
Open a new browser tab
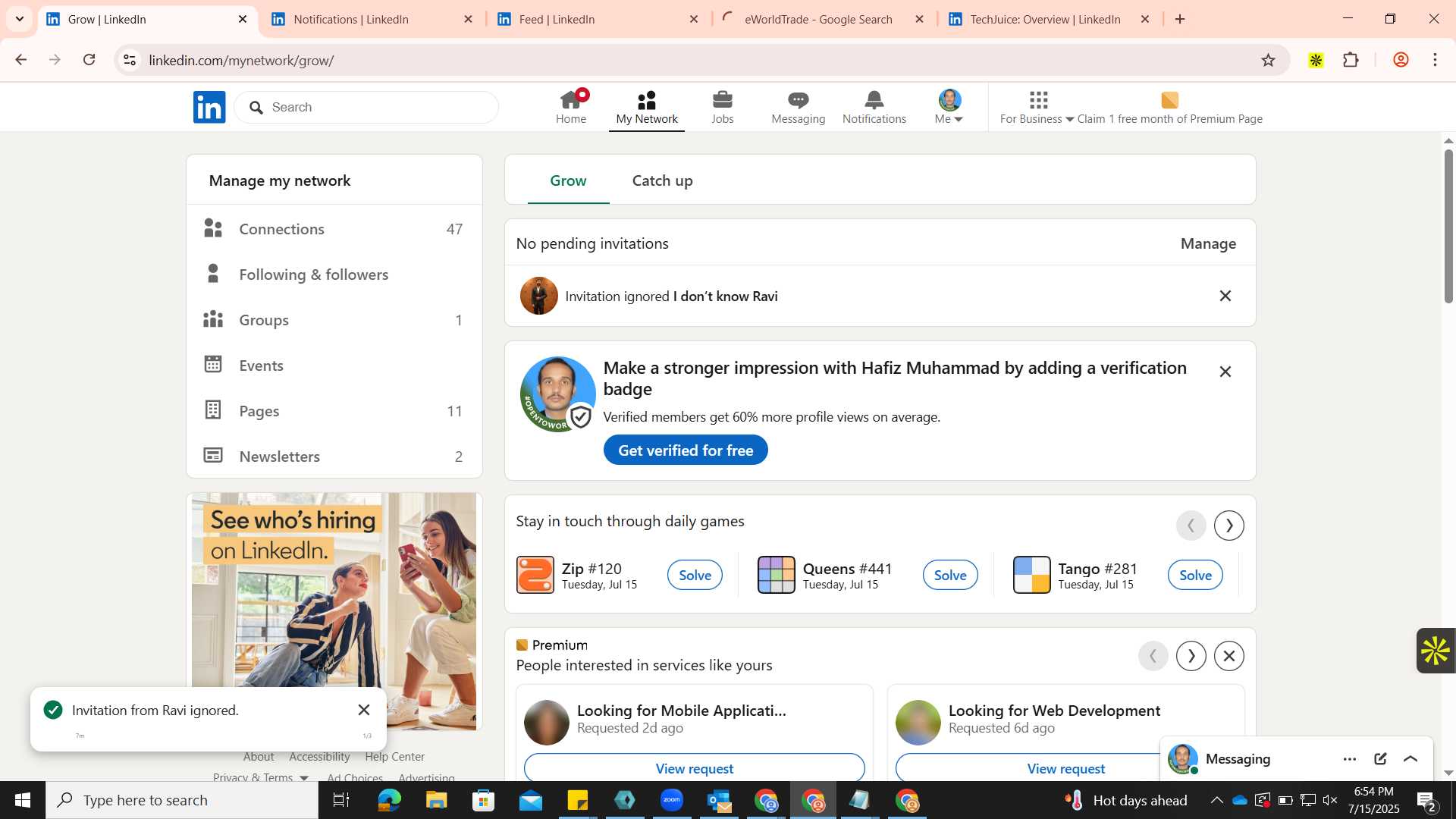pyautogui.click(x=1179, y=20)
